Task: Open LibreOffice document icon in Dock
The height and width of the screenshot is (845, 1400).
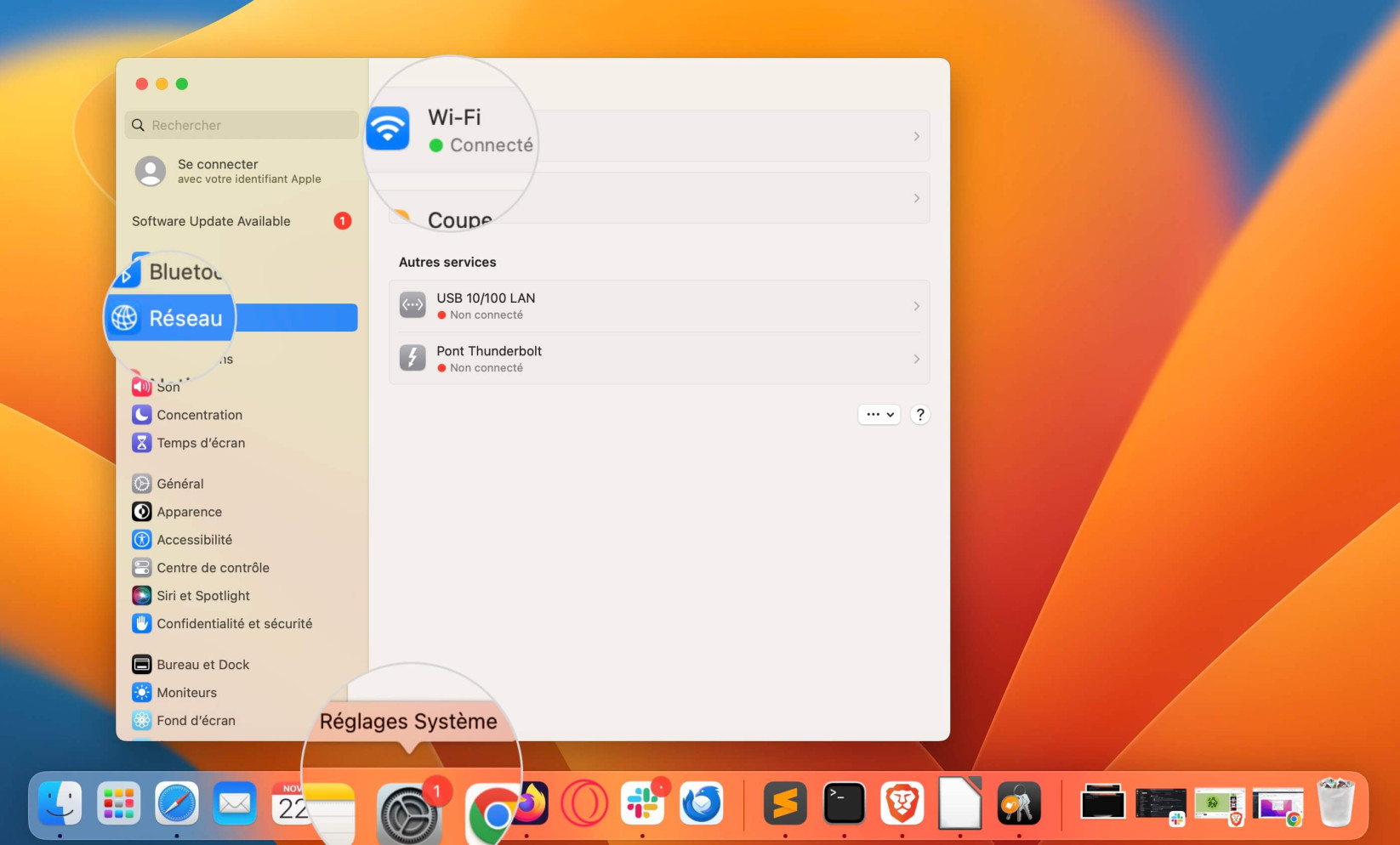Action: coord(959,803)
